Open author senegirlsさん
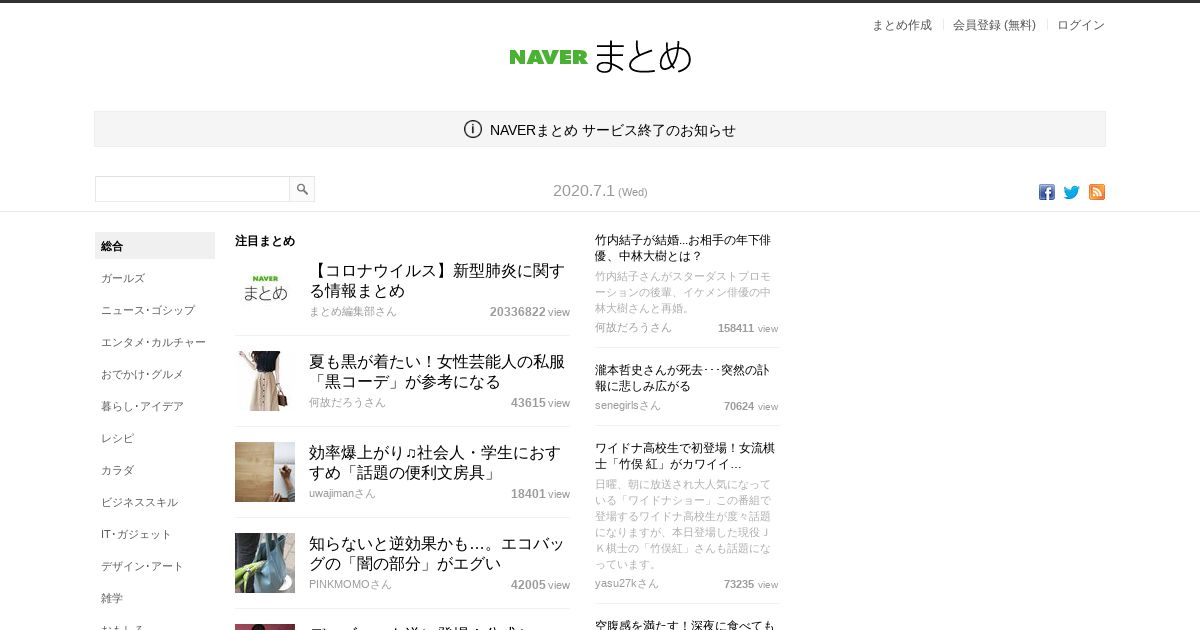 [628, 406]
